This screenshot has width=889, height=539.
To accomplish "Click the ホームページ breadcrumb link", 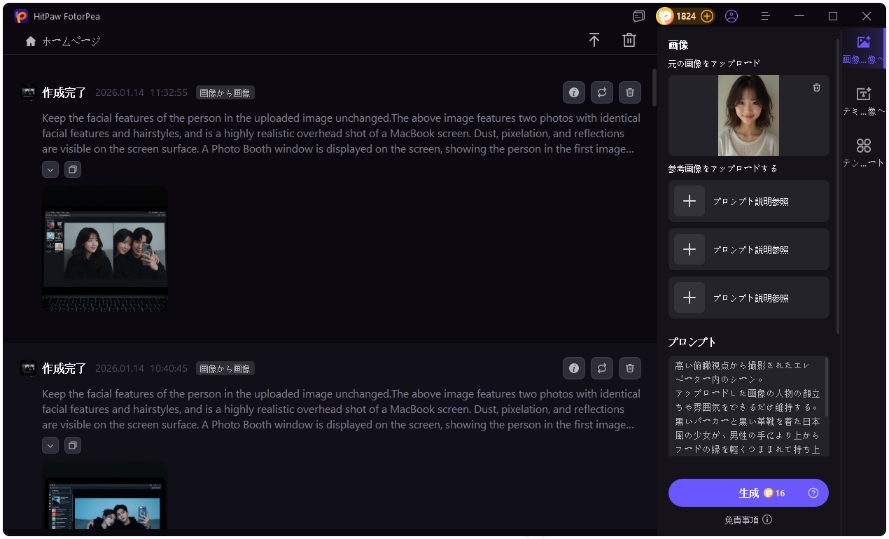I will pyautogui.click(x=71, y=41).
